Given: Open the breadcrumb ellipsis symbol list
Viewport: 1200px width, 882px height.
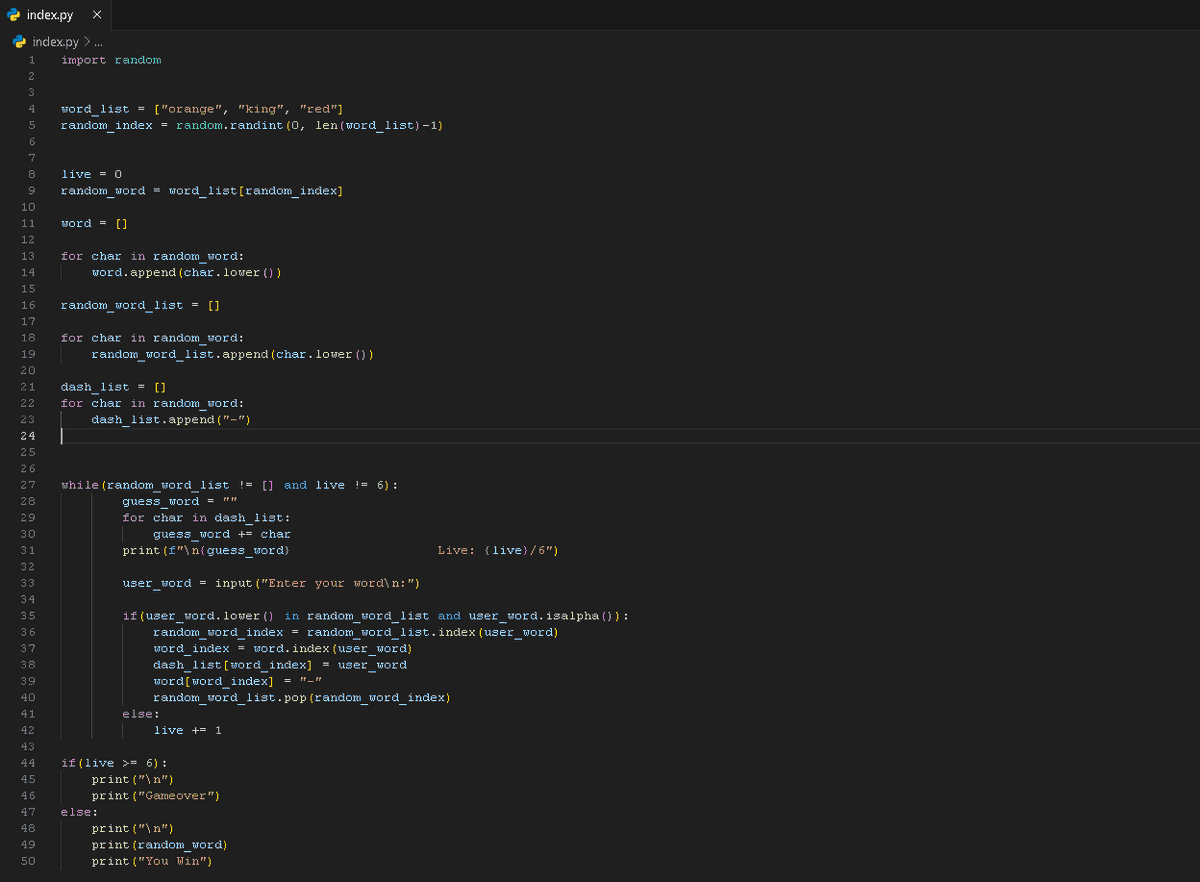Looking at the screenshot, I should point(99,42).
